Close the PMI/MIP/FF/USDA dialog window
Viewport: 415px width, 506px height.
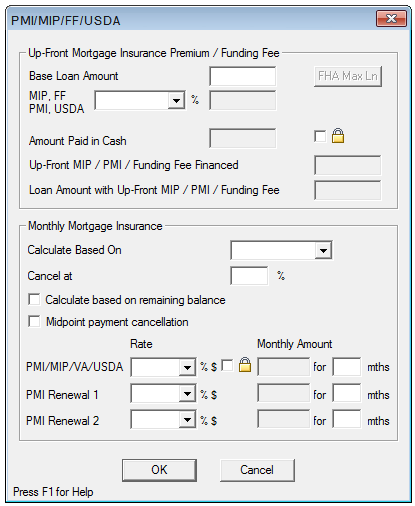[x=391, y=19]
